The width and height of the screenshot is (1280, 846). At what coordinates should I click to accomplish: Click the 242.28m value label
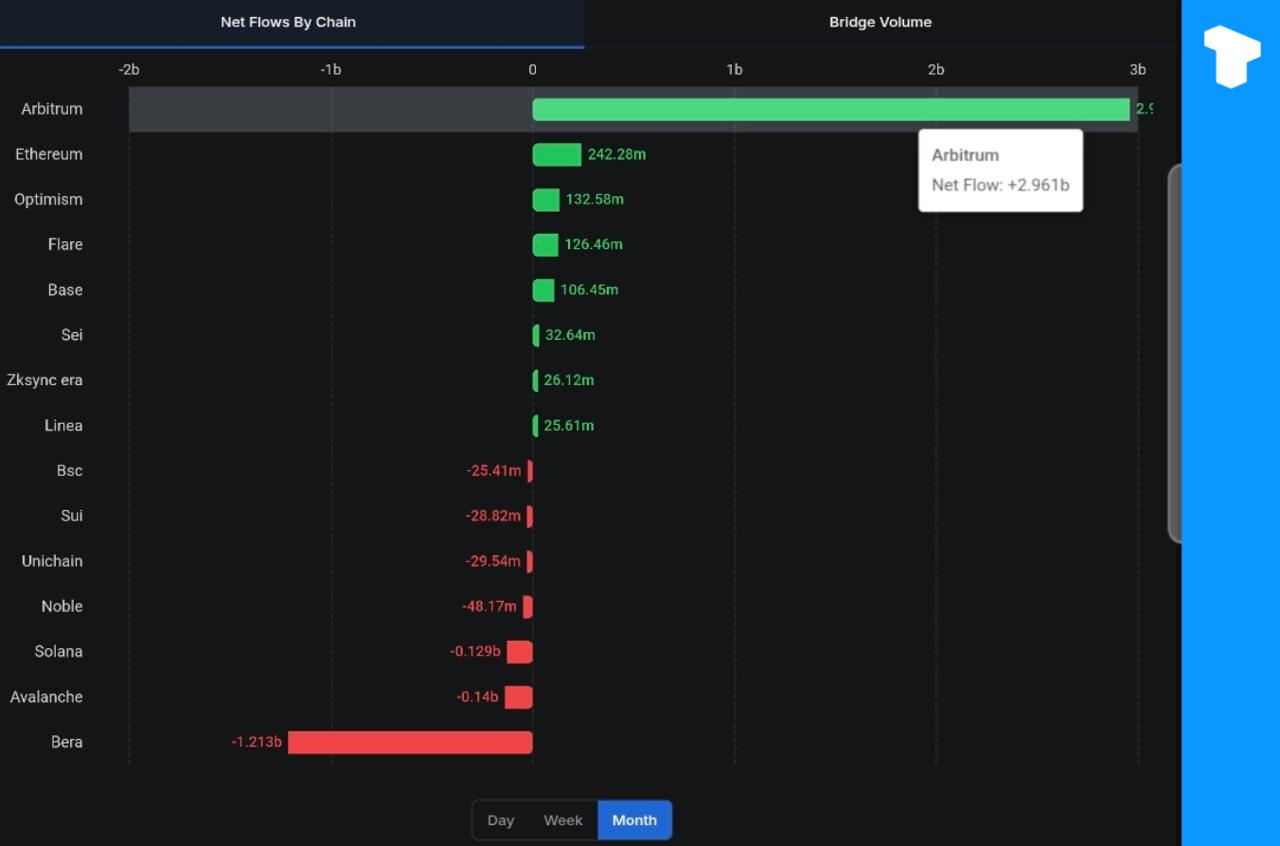pos(617,154)
